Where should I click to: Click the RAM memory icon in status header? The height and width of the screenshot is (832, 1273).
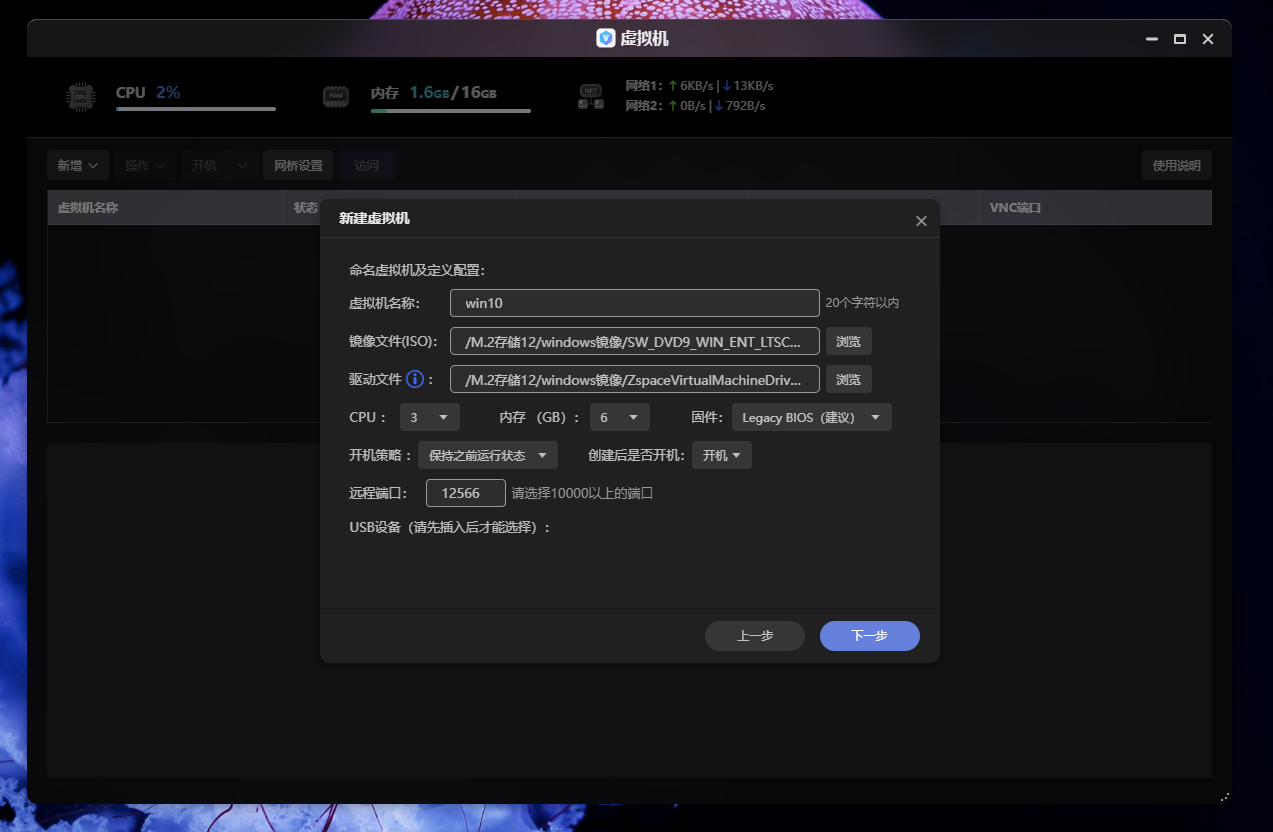pyautogui.click(x=336, y=96)
